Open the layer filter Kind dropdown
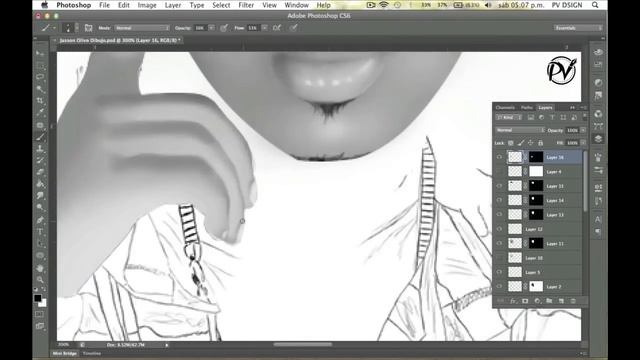The image size is (640, 360). [509, 118]
